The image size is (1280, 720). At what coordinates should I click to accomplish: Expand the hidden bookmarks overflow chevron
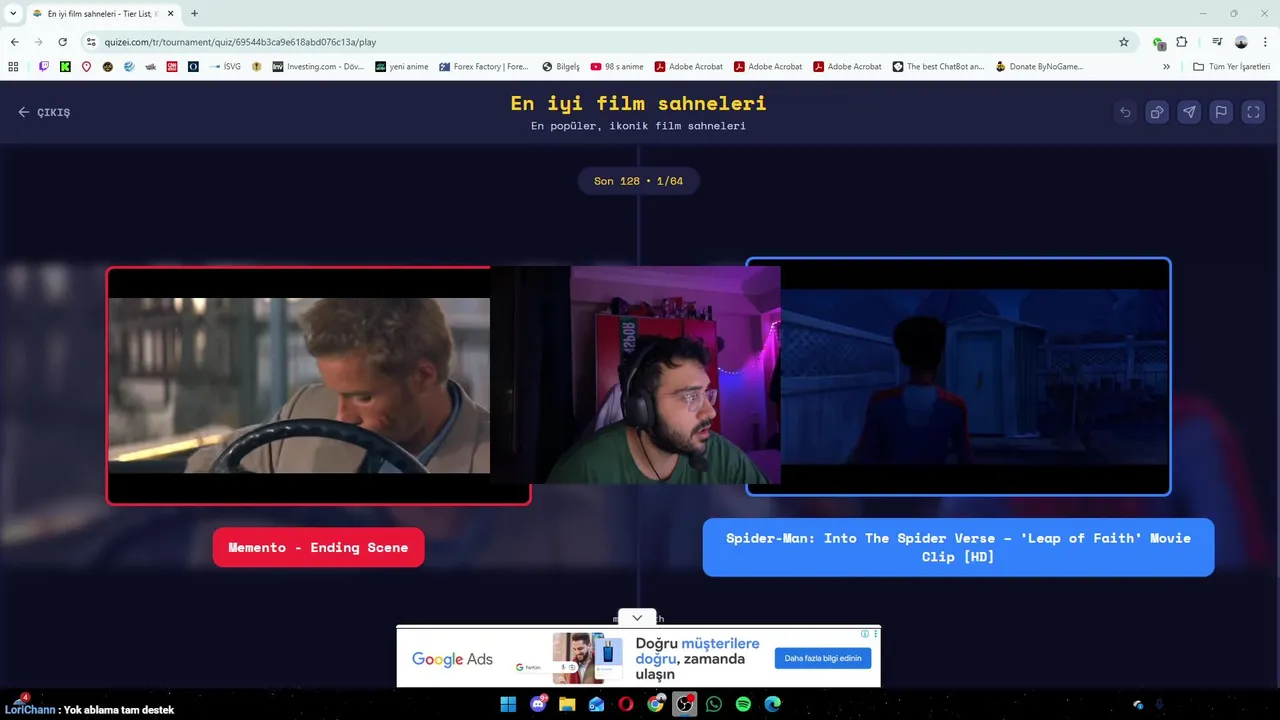1166,67
